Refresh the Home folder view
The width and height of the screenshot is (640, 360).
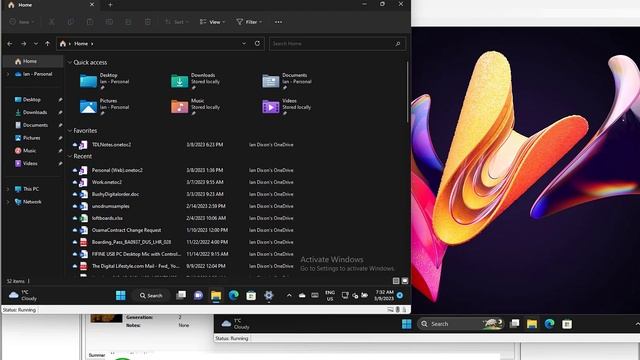pyautogui.click(x=257, y=43)
